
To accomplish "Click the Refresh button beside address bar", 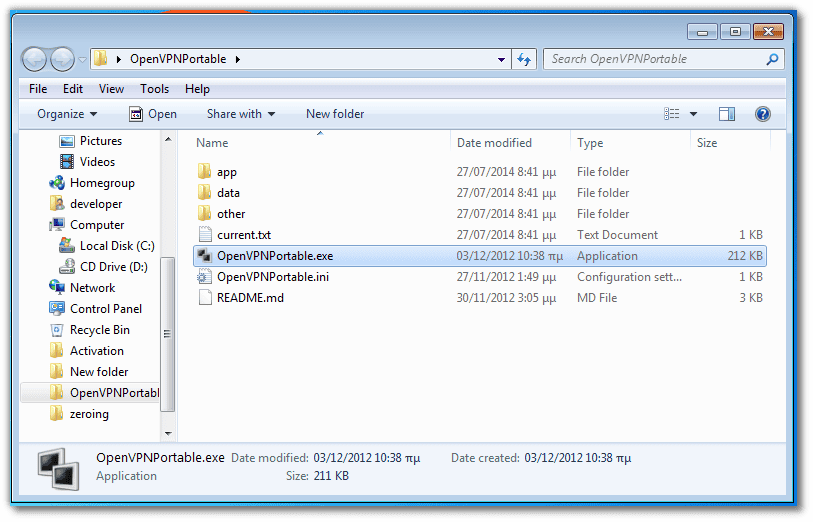I will 524,60.
